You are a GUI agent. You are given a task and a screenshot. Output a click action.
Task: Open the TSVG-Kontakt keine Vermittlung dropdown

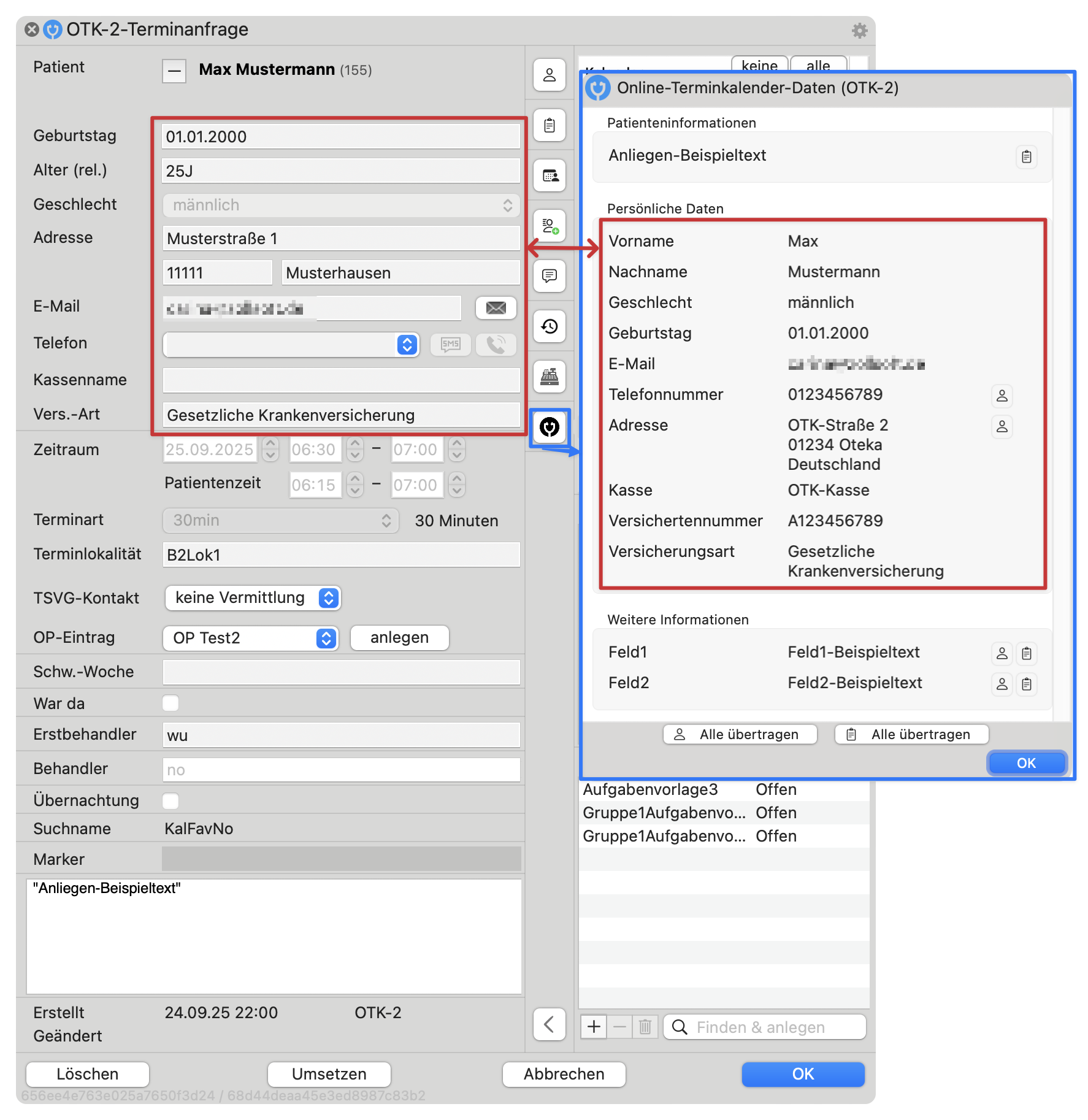pos(253,598)
